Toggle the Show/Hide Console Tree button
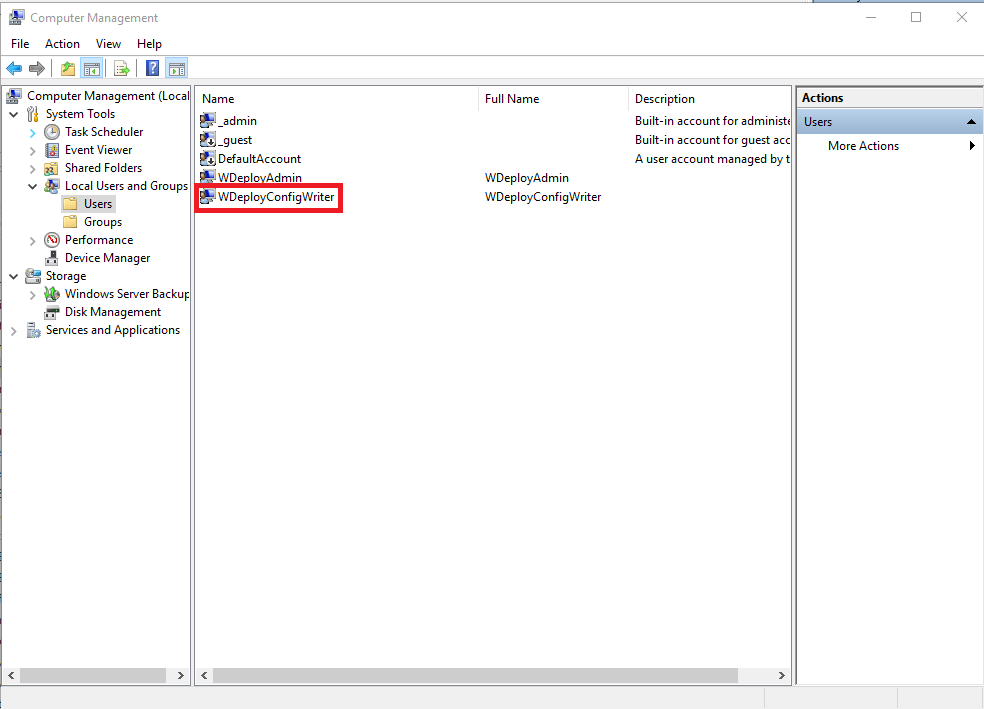 [91, 69]
